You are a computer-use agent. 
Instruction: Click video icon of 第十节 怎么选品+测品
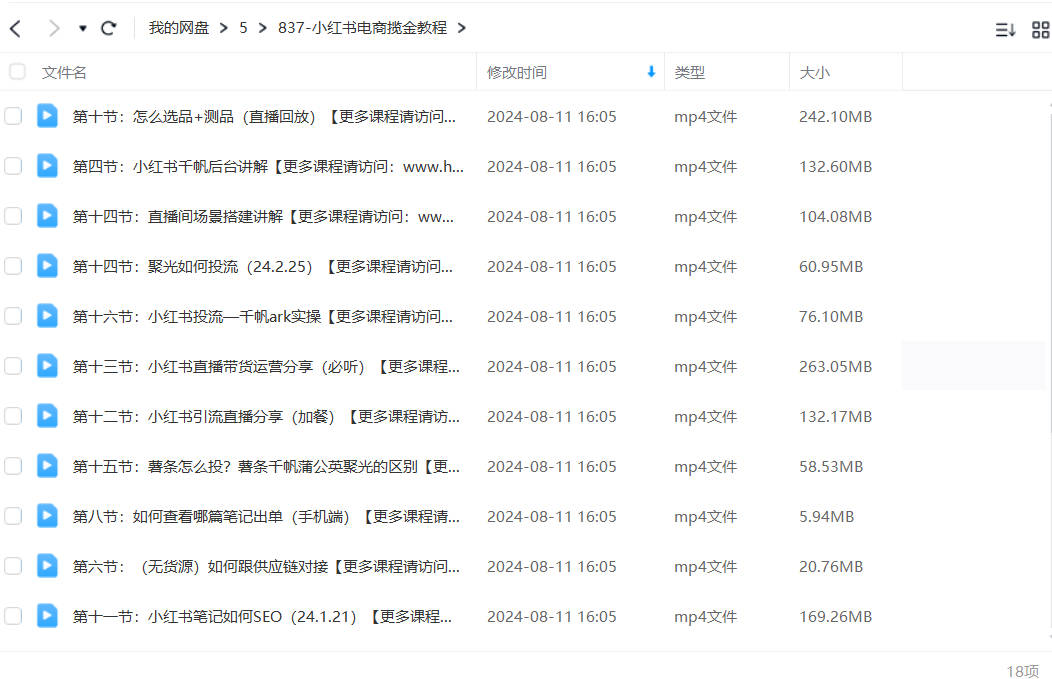click(47, 115)
